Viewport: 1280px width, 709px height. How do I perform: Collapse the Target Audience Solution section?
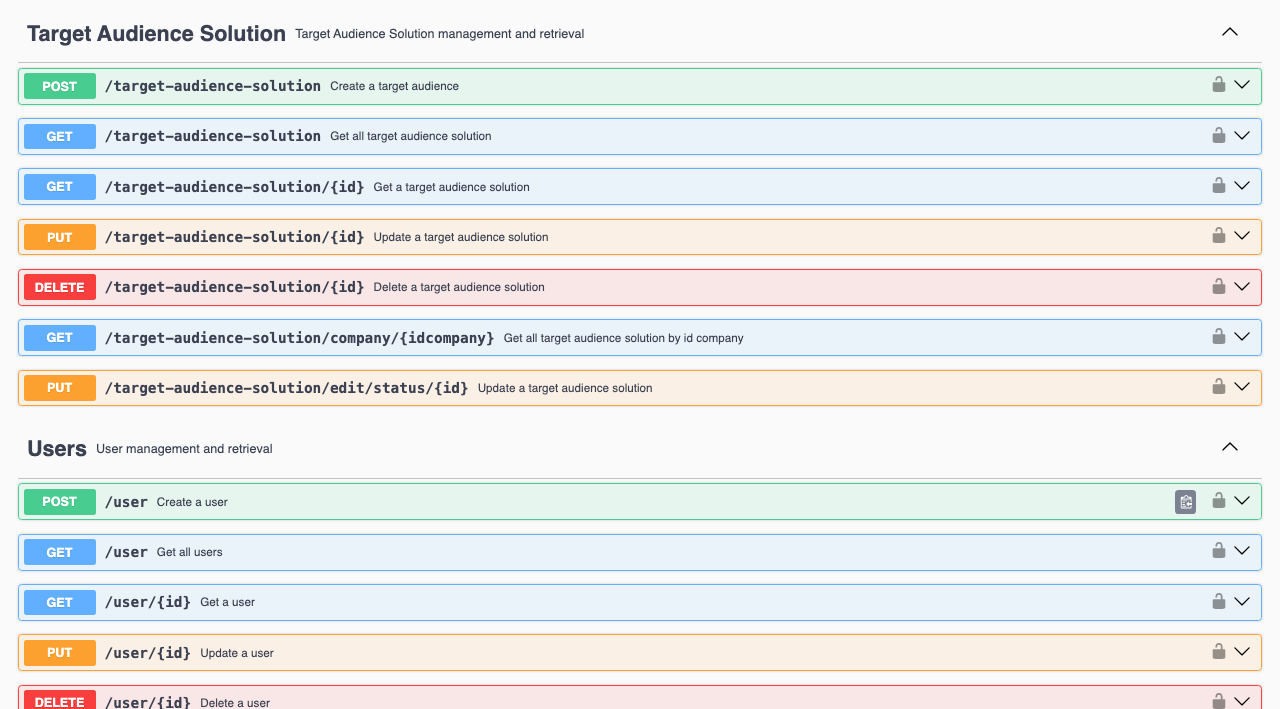1230,32
